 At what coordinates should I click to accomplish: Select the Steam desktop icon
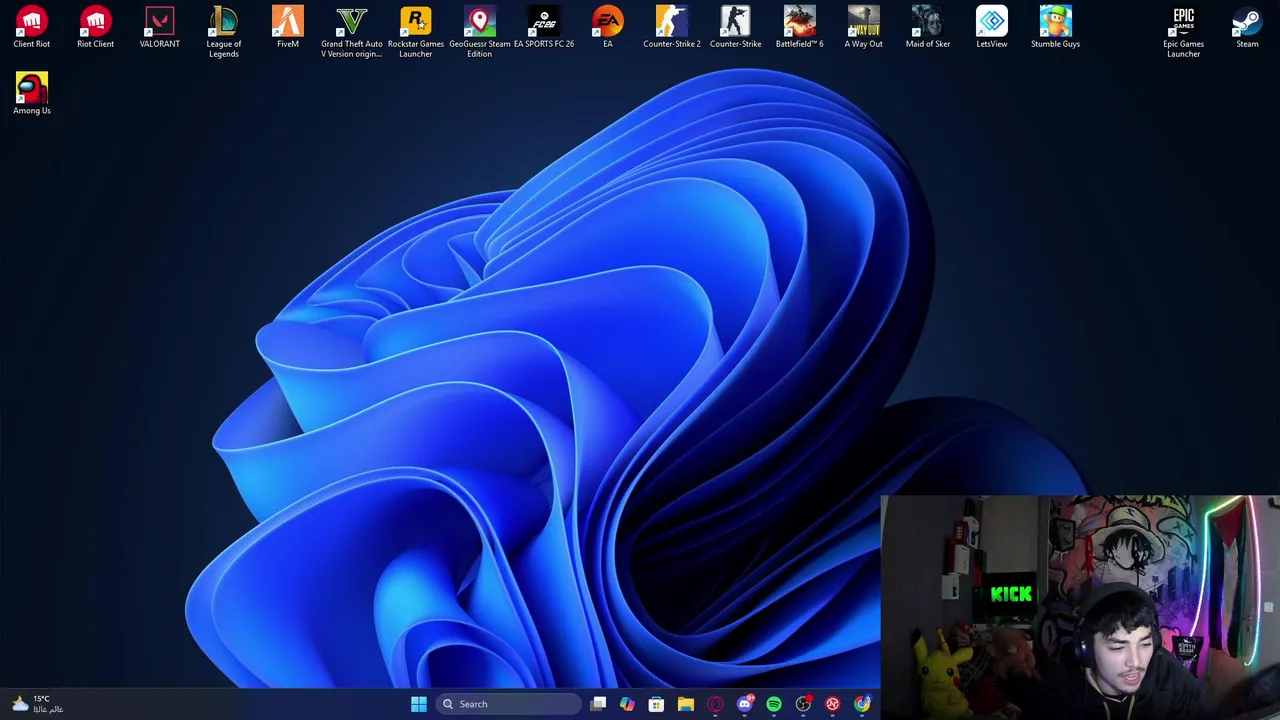tap(1247, 27)
